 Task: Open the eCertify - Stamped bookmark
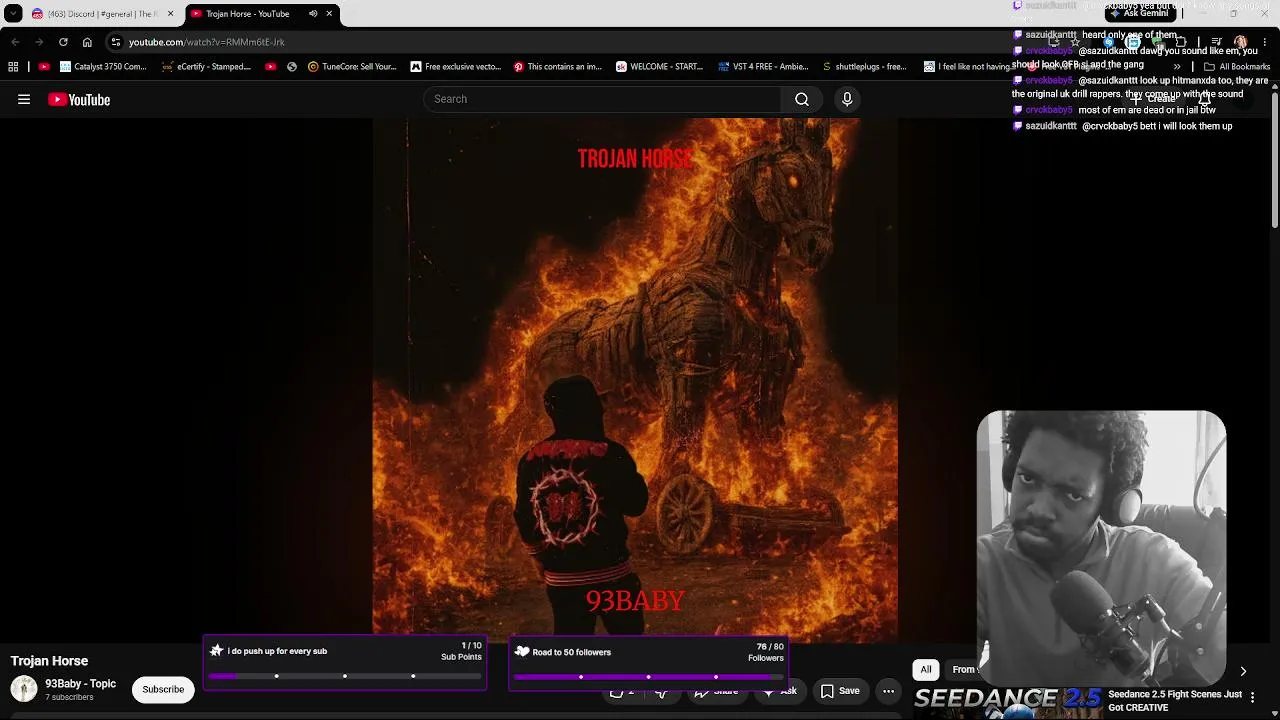point(206,67)
